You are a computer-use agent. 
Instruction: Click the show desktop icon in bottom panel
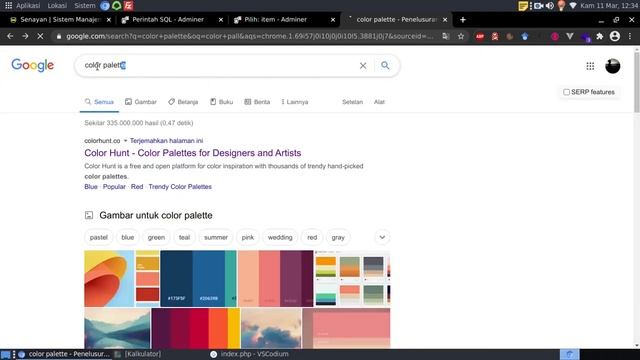pos(5,354)
